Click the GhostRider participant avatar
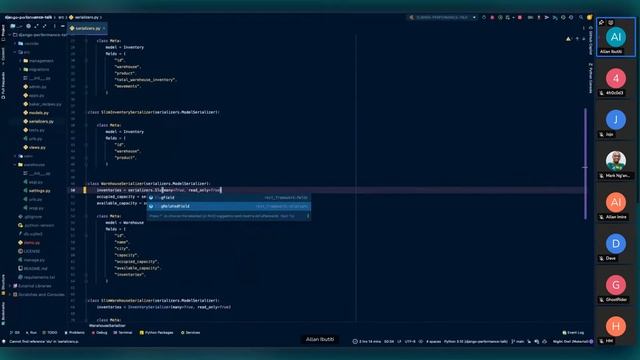This screenshot has height=360, width=640. click(x=616, y=284)
